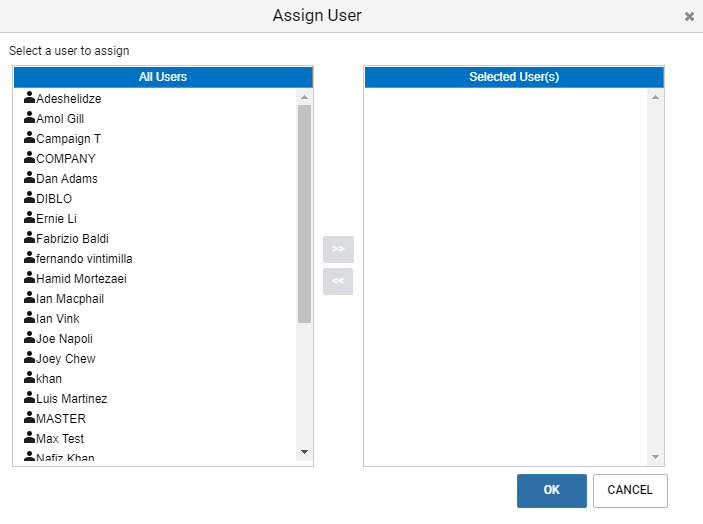
Task: Select the user icon for Dan Adams
Action: 30,177
